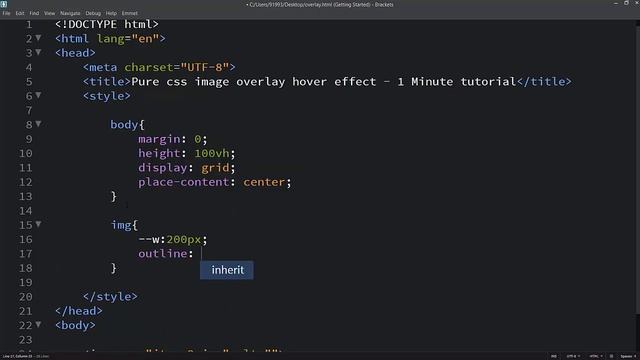This screenshot has height=360, width=640.
Task: Click line number 14 in the gutter
Action: click(x=25, y=211)
